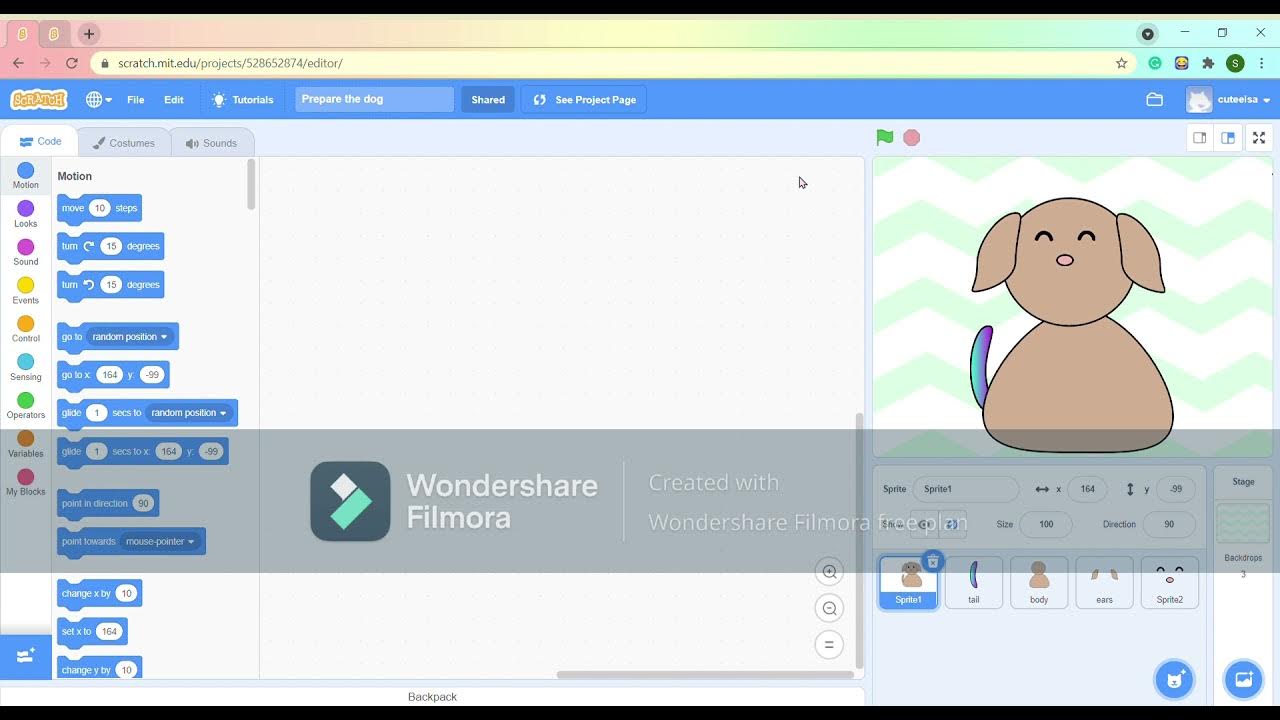Click the set x to 164 block

pos(92,632)
